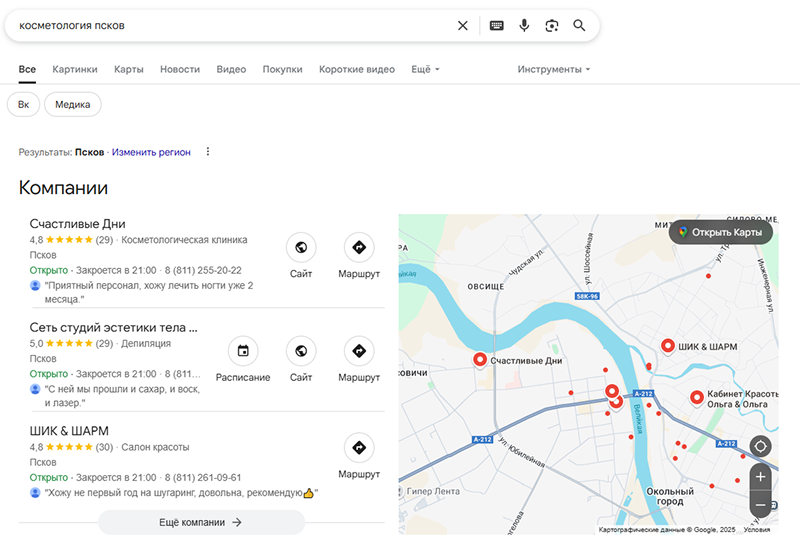The height and width of the screenshot is (542, 800).
Task: Switch to the Карты tab
Action: click(129, 69)
